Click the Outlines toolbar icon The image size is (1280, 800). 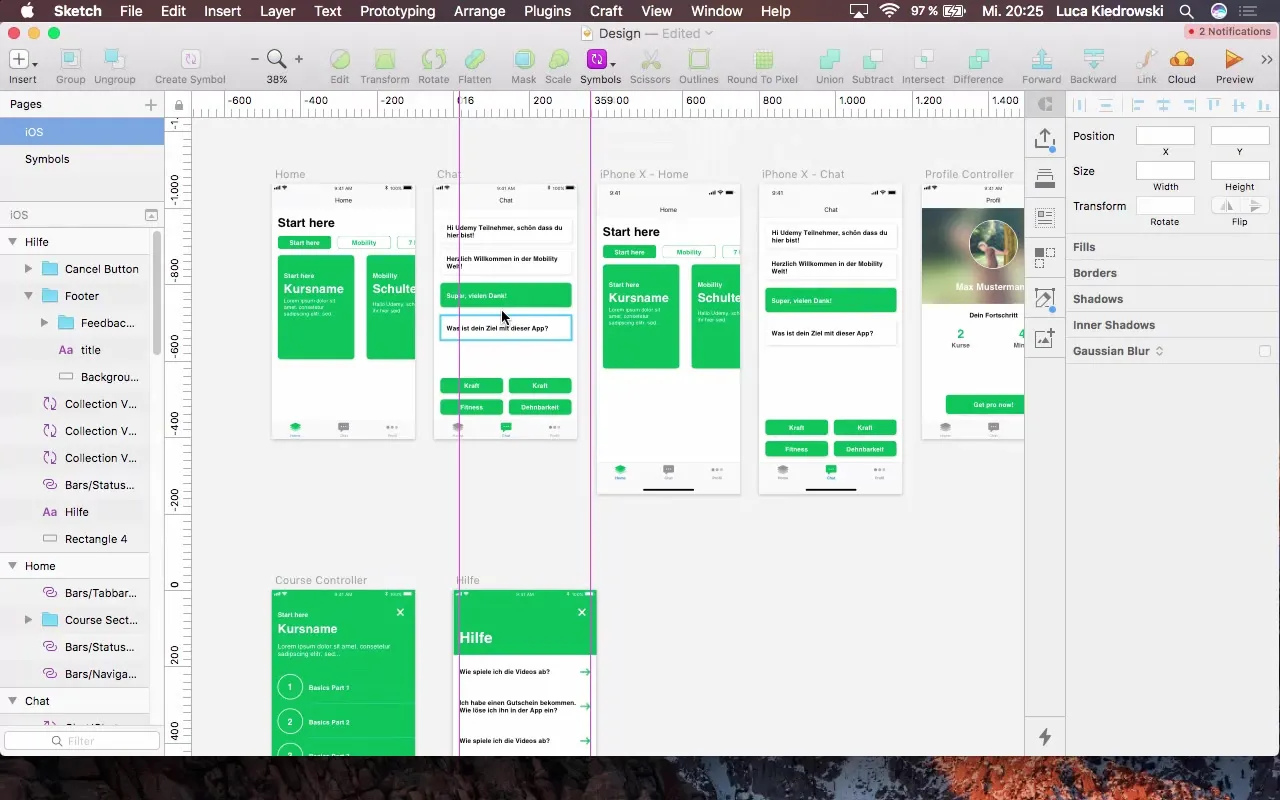tap(699, 60)
